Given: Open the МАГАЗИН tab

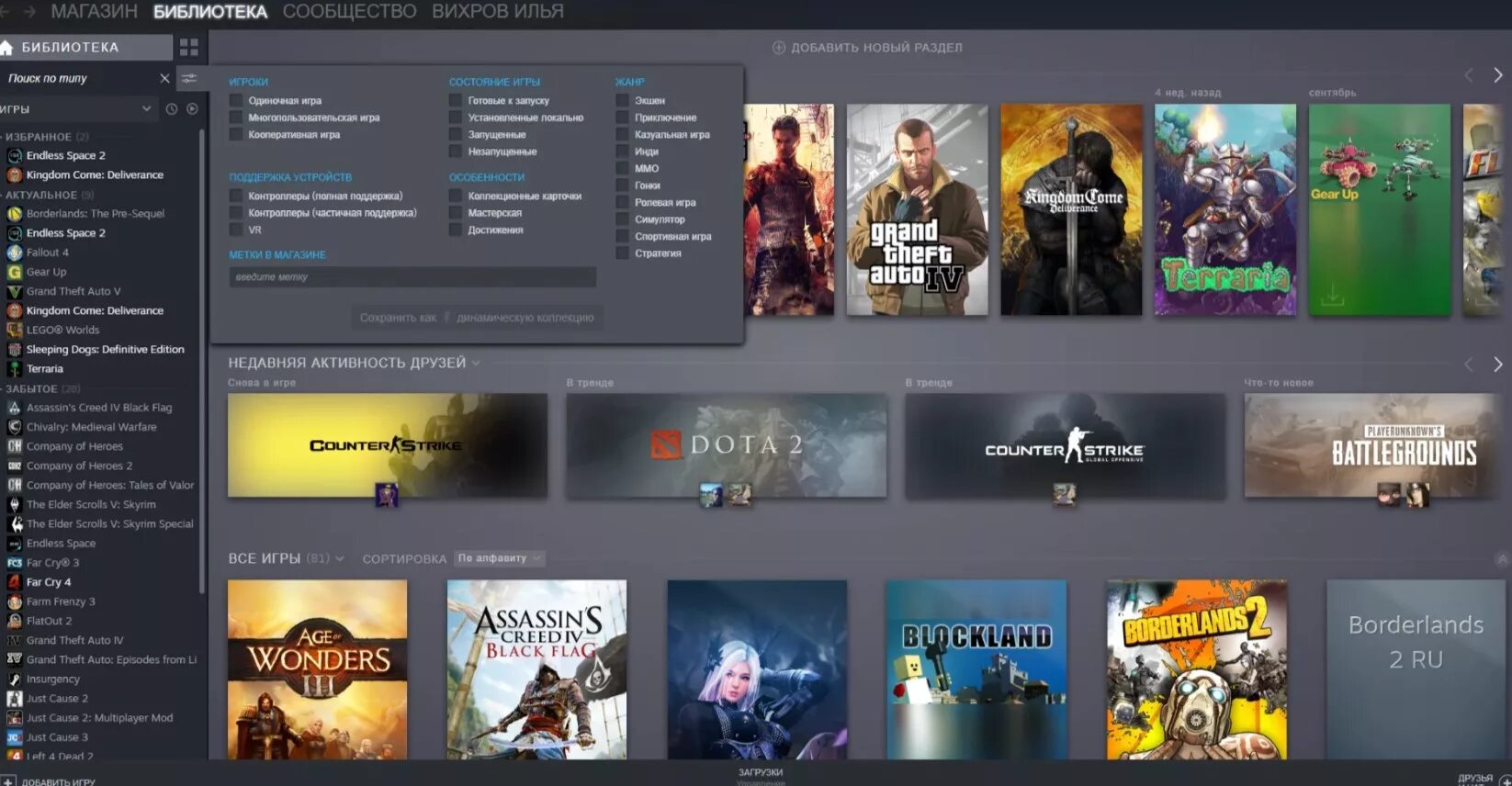Looking at the screenshot, I should point(95,12).
